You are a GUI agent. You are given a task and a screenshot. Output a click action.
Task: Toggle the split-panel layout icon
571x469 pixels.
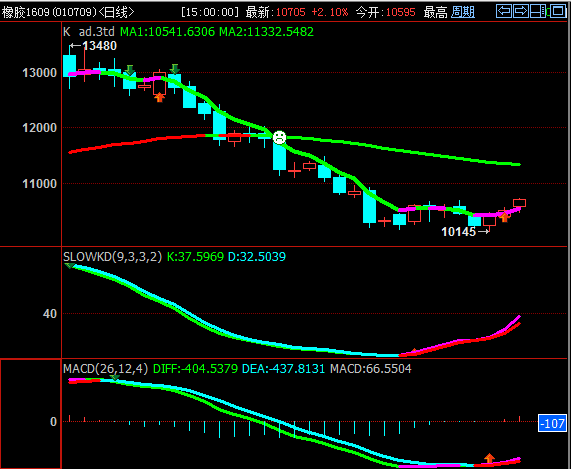539,11
